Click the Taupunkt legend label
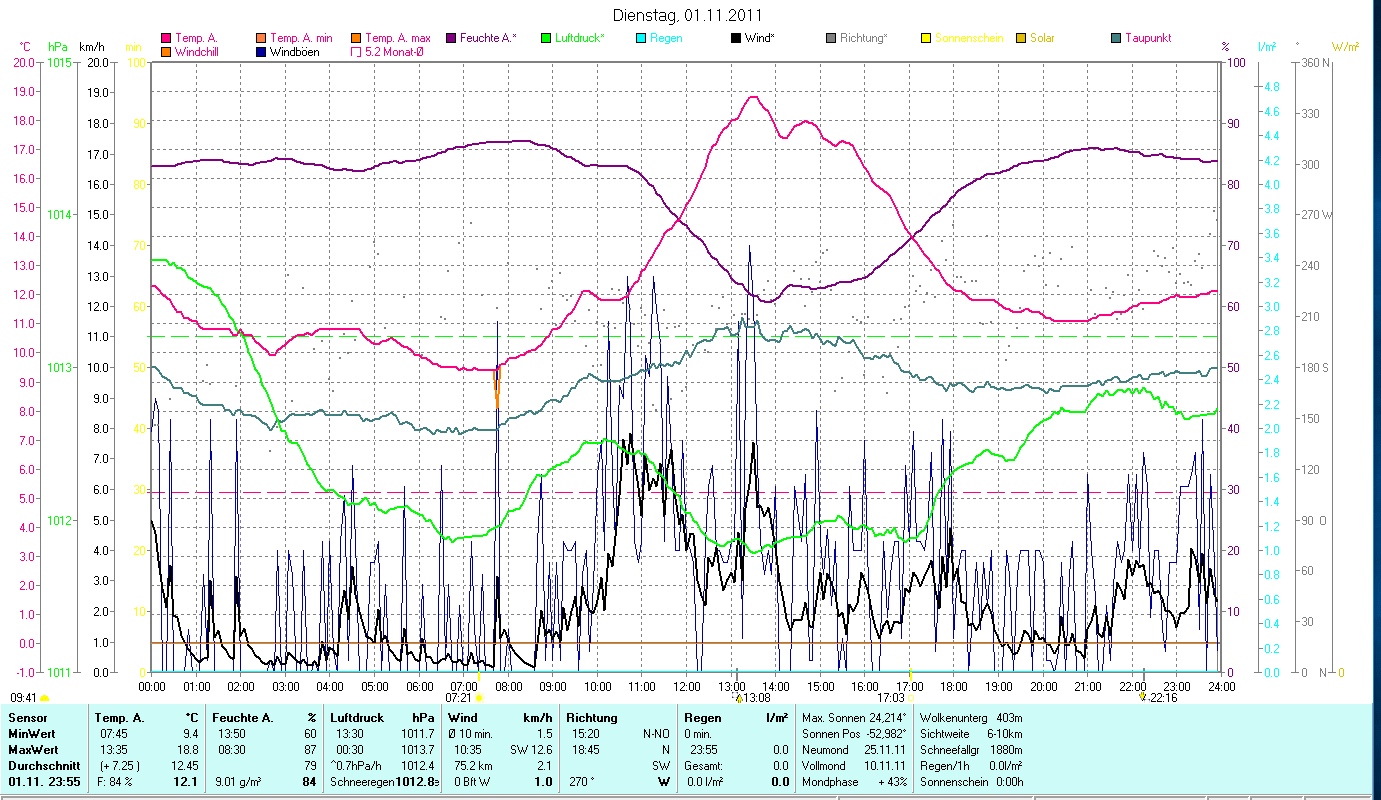Image resolution: width=1381 pixels, height=800 pixels. (1147, 38)
